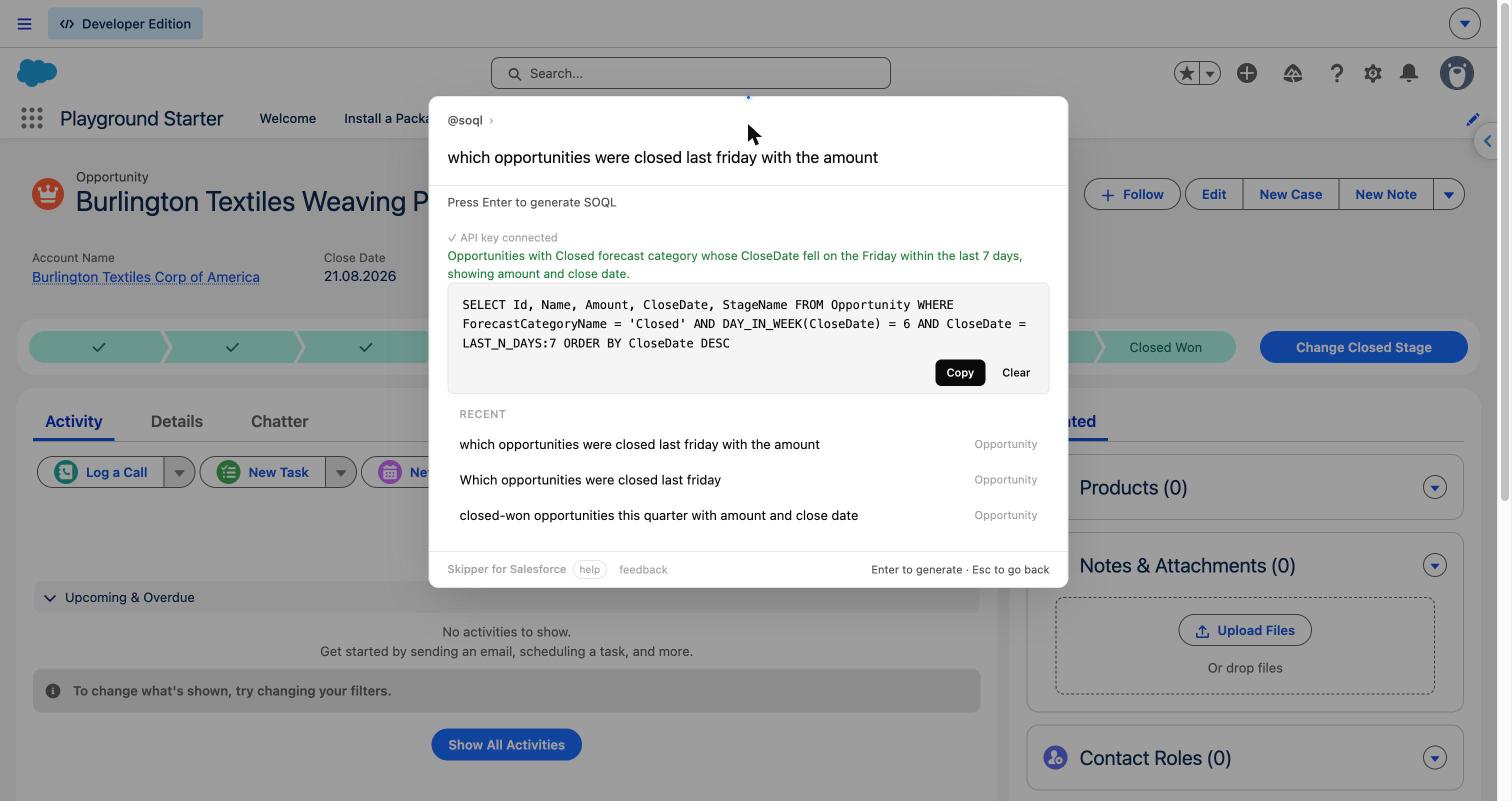Click the page vertical scrollbar

[1505, 250]
